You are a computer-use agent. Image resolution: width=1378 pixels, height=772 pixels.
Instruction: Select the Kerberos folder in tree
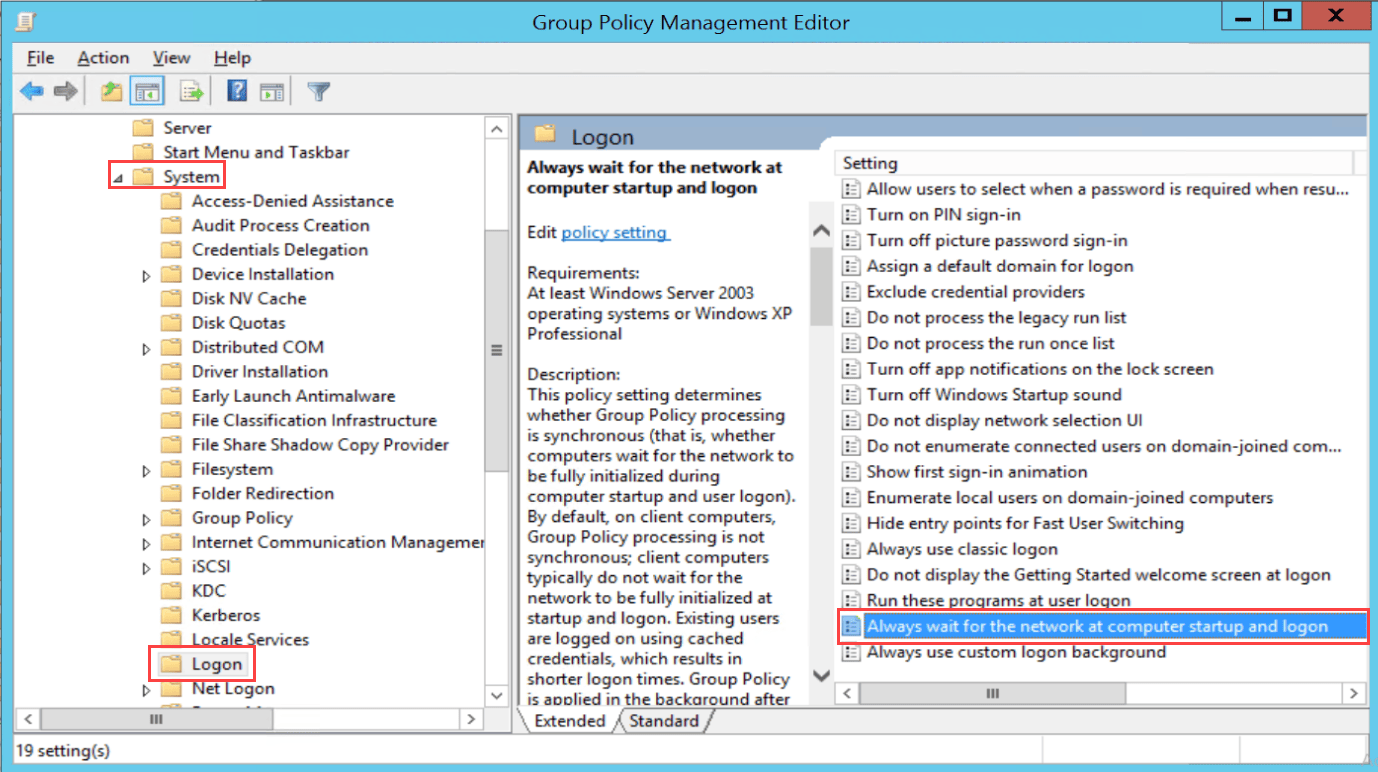[x=225, y=615]
